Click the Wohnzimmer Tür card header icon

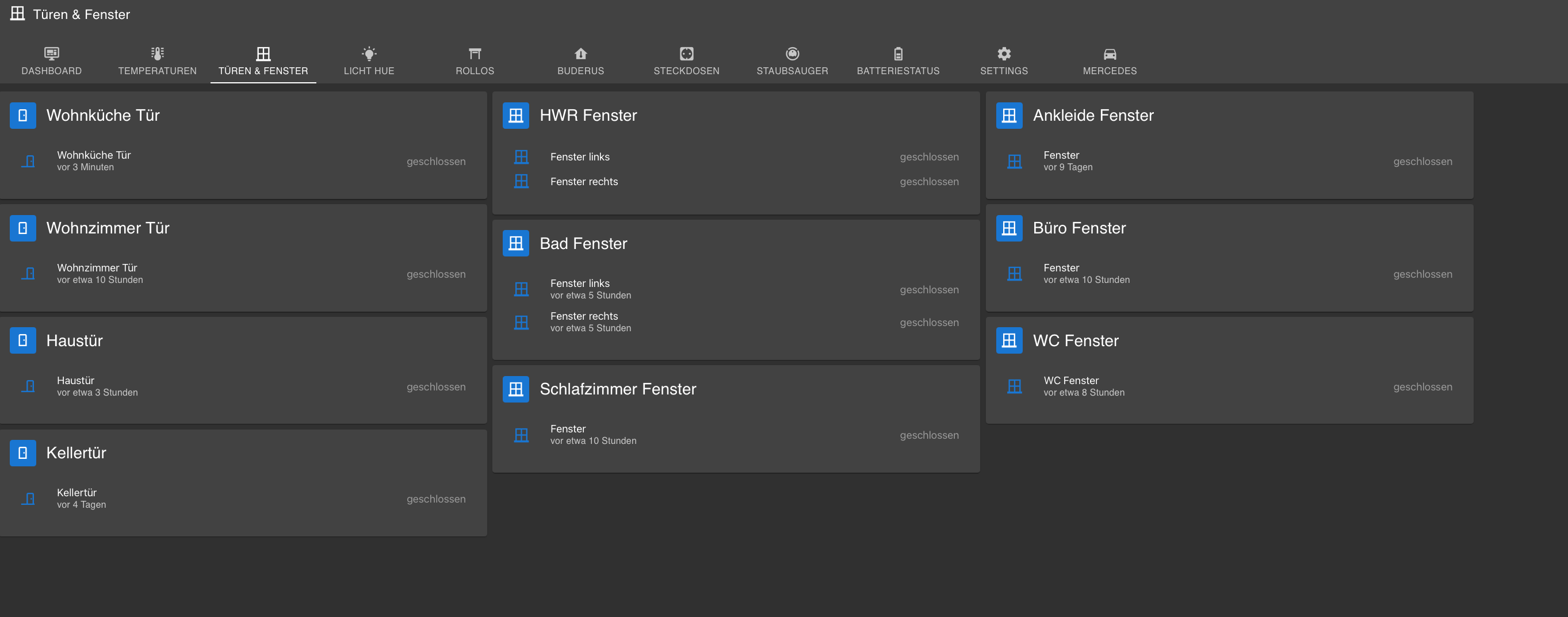pos(22,228)
